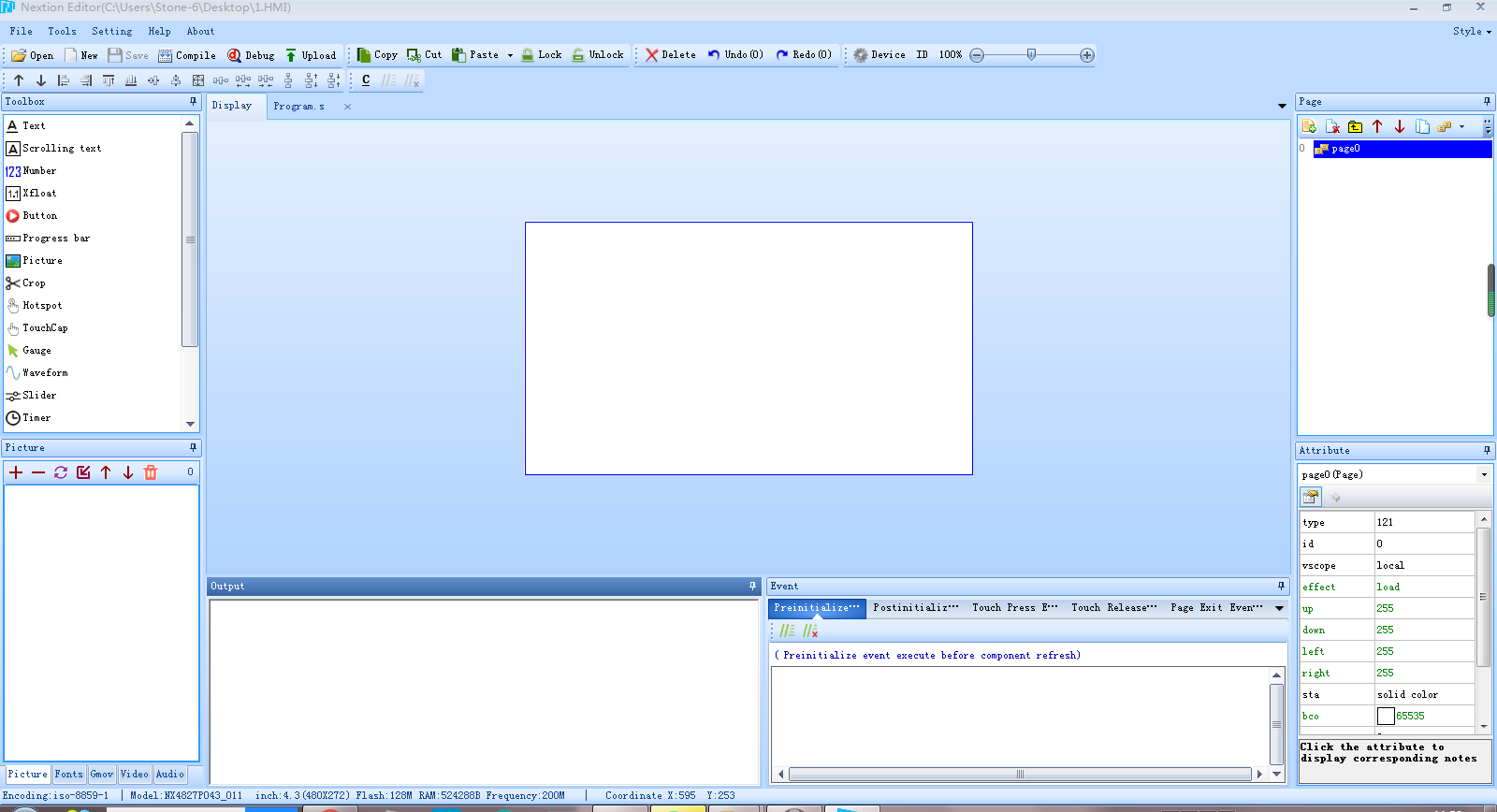Click the comment icon in Event toolbar
The height and width of the screenshot is (812, 1497).
coord(787,631)
